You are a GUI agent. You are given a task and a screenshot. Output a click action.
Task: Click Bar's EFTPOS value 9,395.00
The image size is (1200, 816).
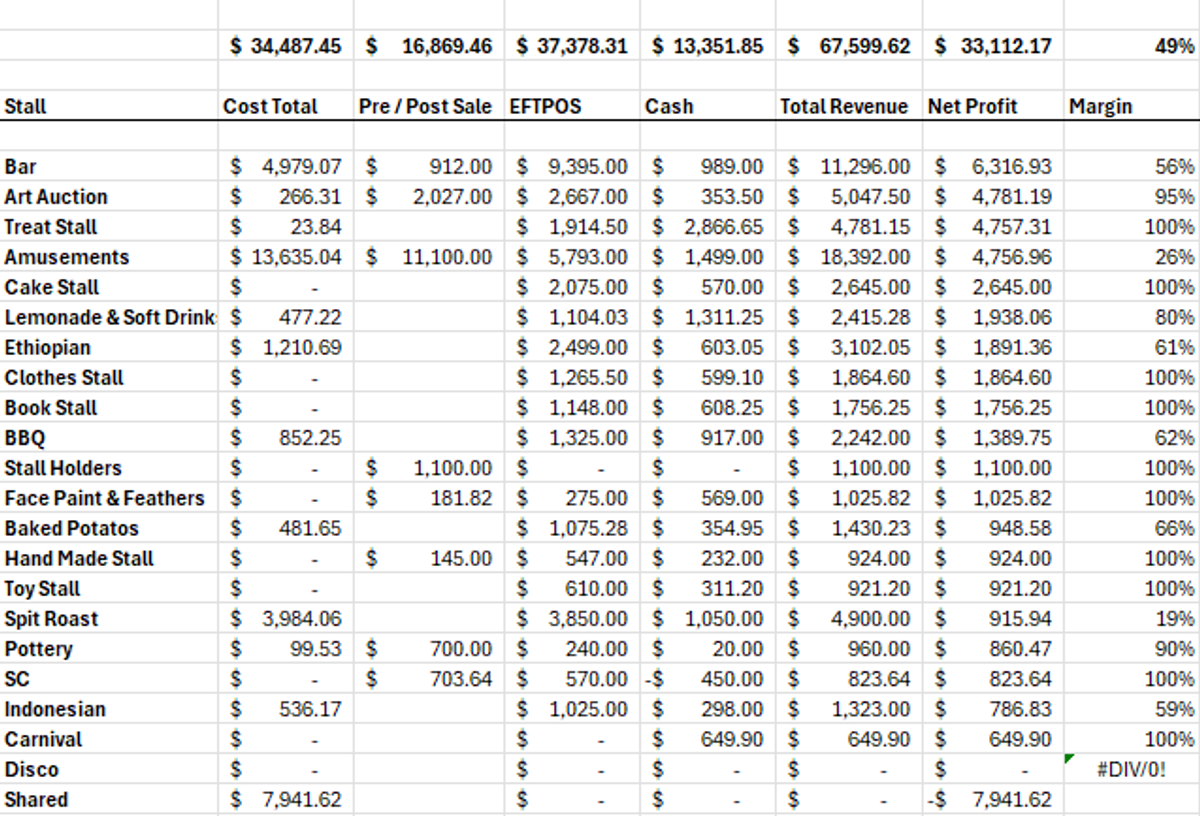tap(572, 167)
